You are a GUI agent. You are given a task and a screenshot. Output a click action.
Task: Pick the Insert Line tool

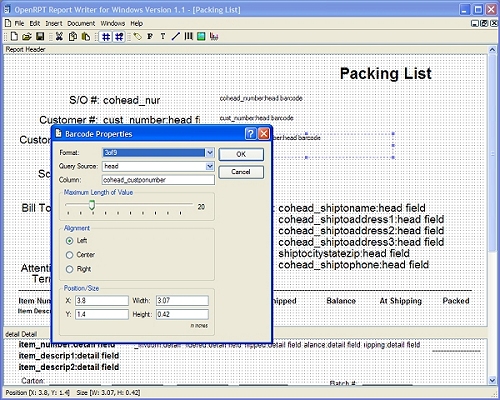click(176, 36)
